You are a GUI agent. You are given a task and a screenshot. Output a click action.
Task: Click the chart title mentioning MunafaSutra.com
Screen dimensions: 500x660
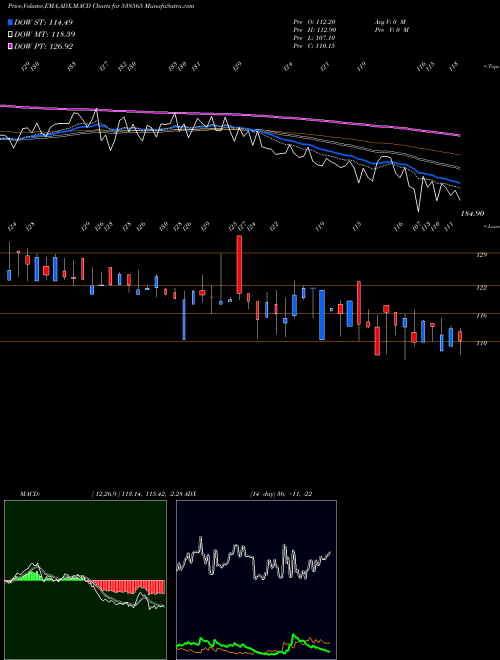pos(101,6)
